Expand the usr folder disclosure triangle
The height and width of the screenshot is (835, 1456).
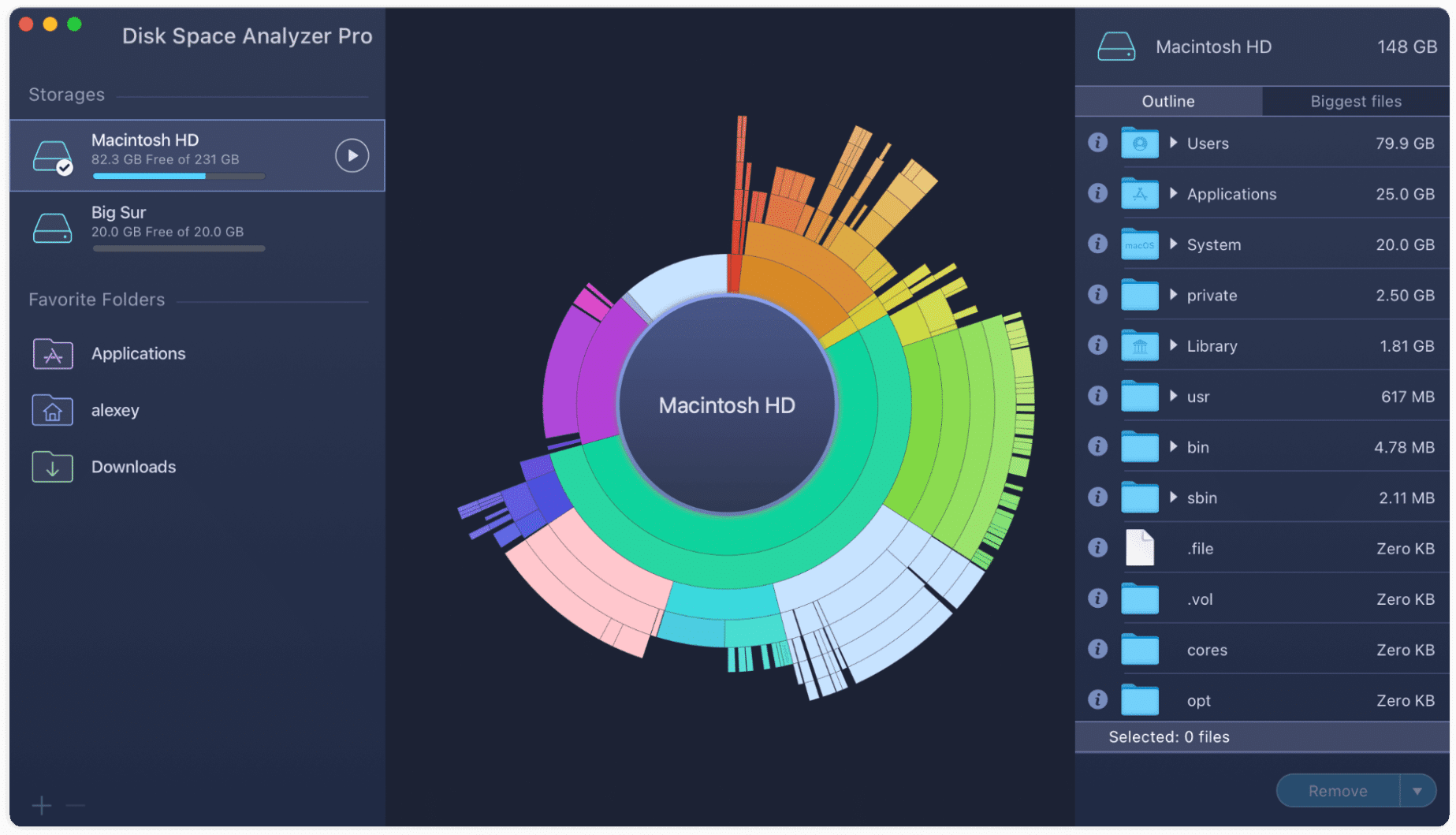(1174, 395)
